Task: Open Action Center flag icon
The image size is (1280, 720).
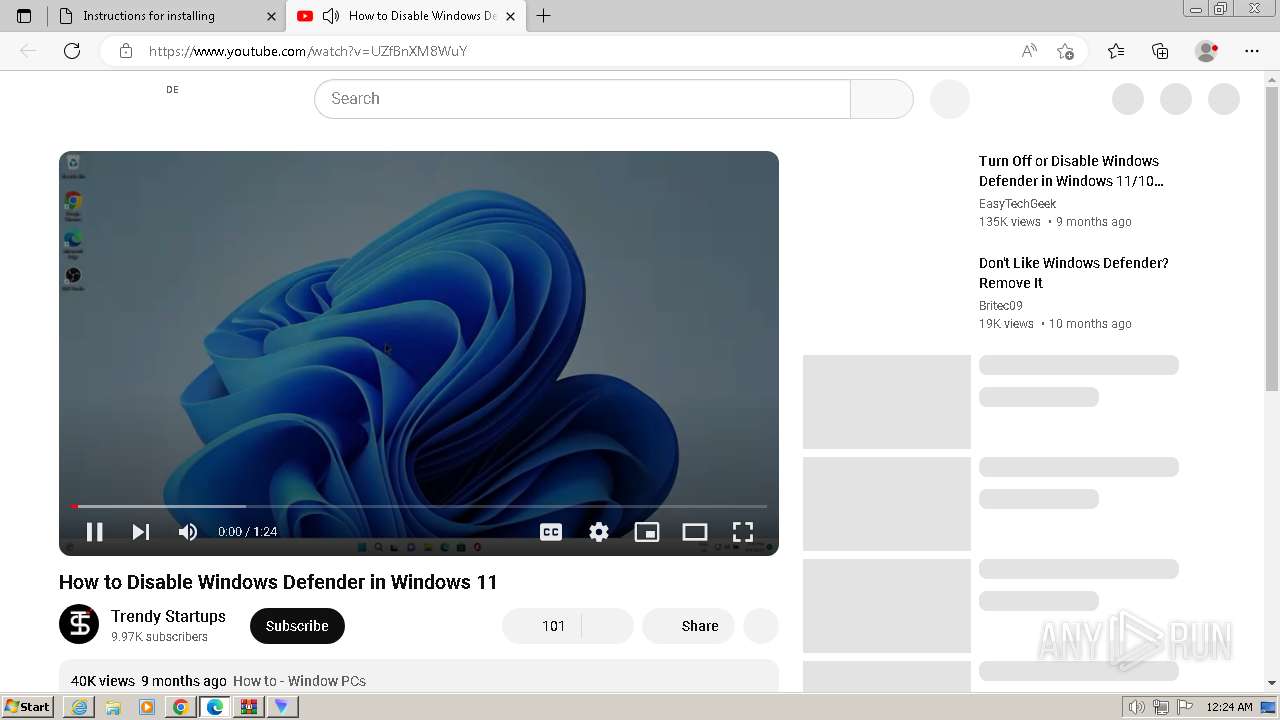Action: pos(1185,707)
